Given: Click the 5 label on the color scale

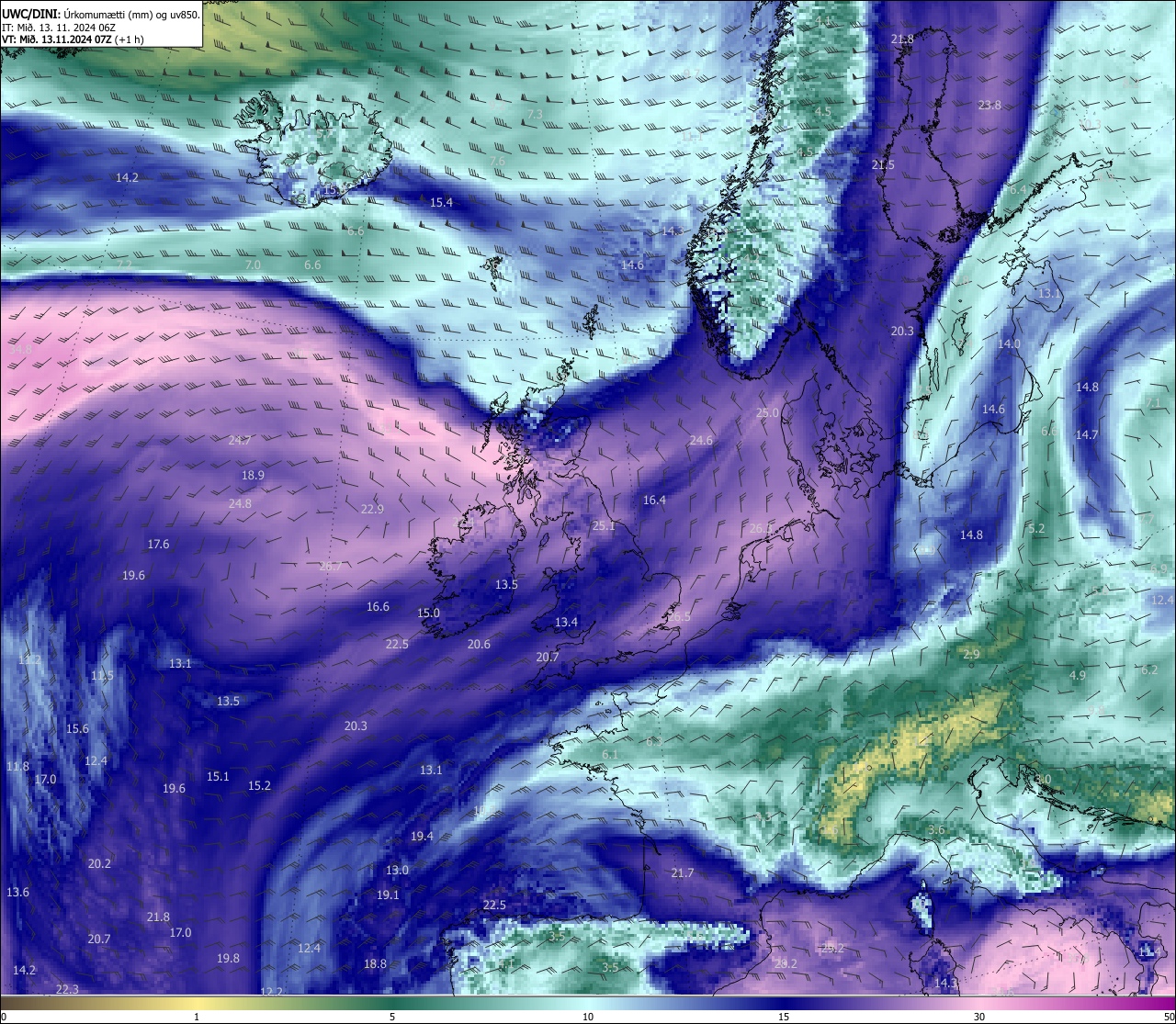Looking at the screenshot, I should tap(392, 1017).
